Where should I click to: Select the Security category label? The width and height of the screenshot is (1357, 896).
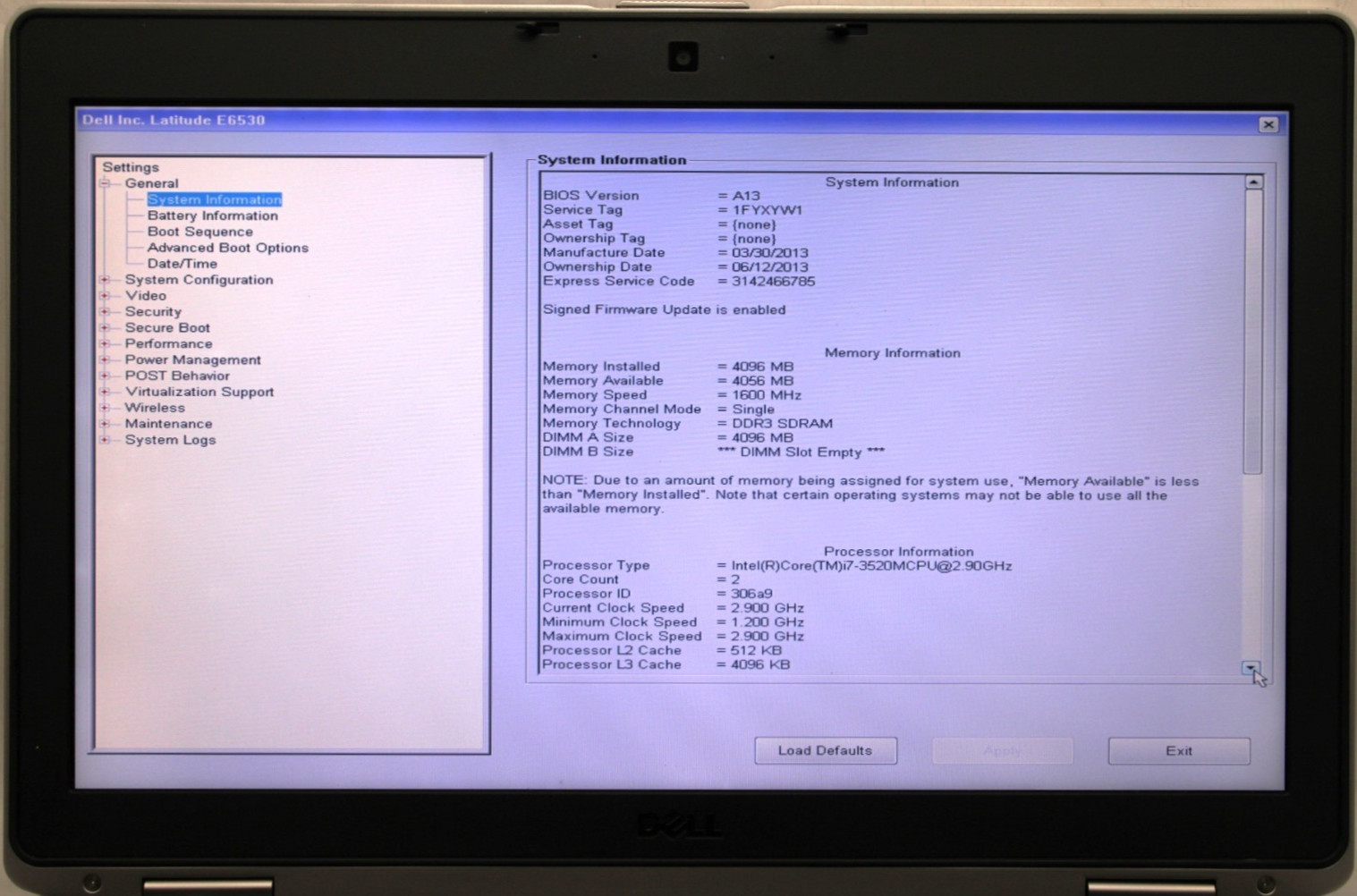pyautogui.click(x=153, y=312)
